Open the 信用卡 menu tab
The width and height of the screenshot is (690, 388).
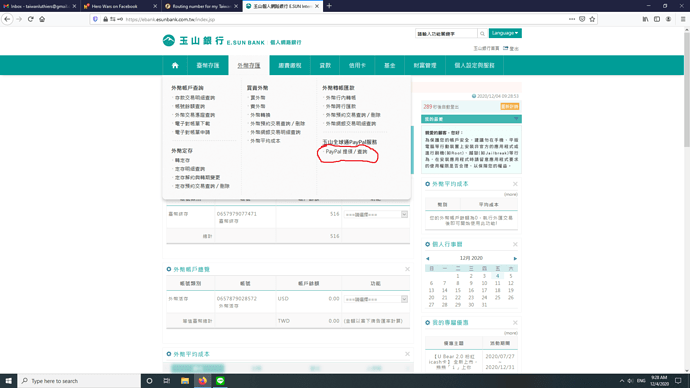click(357, 65)
